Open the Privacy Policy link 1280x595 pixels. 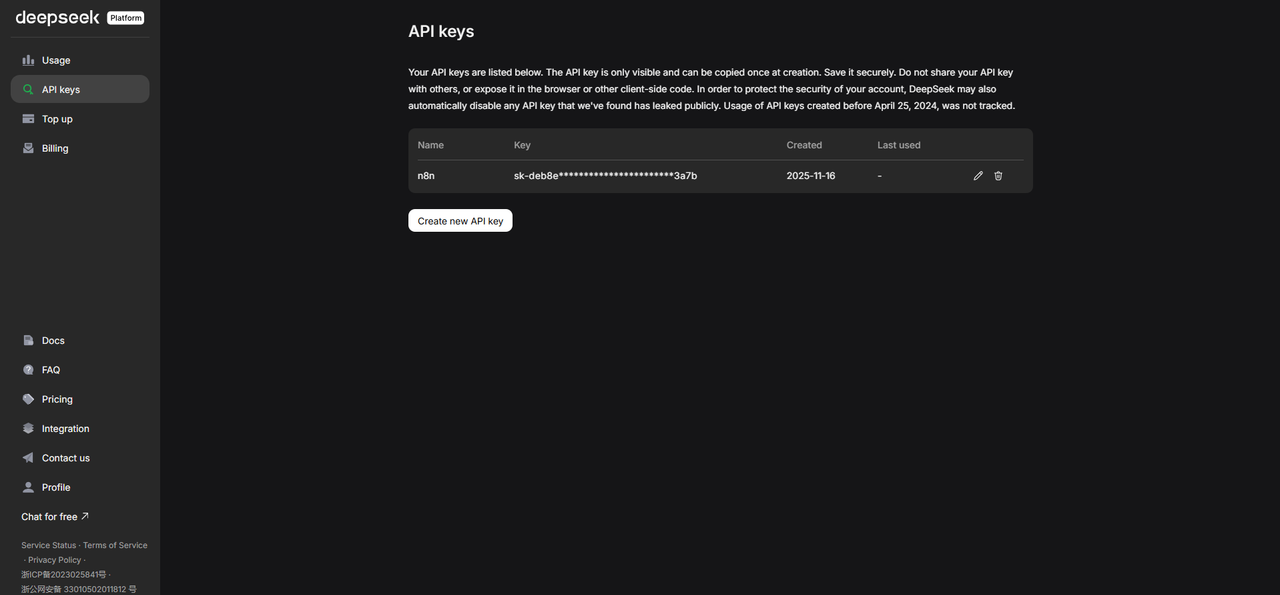(x=54, y=560)
